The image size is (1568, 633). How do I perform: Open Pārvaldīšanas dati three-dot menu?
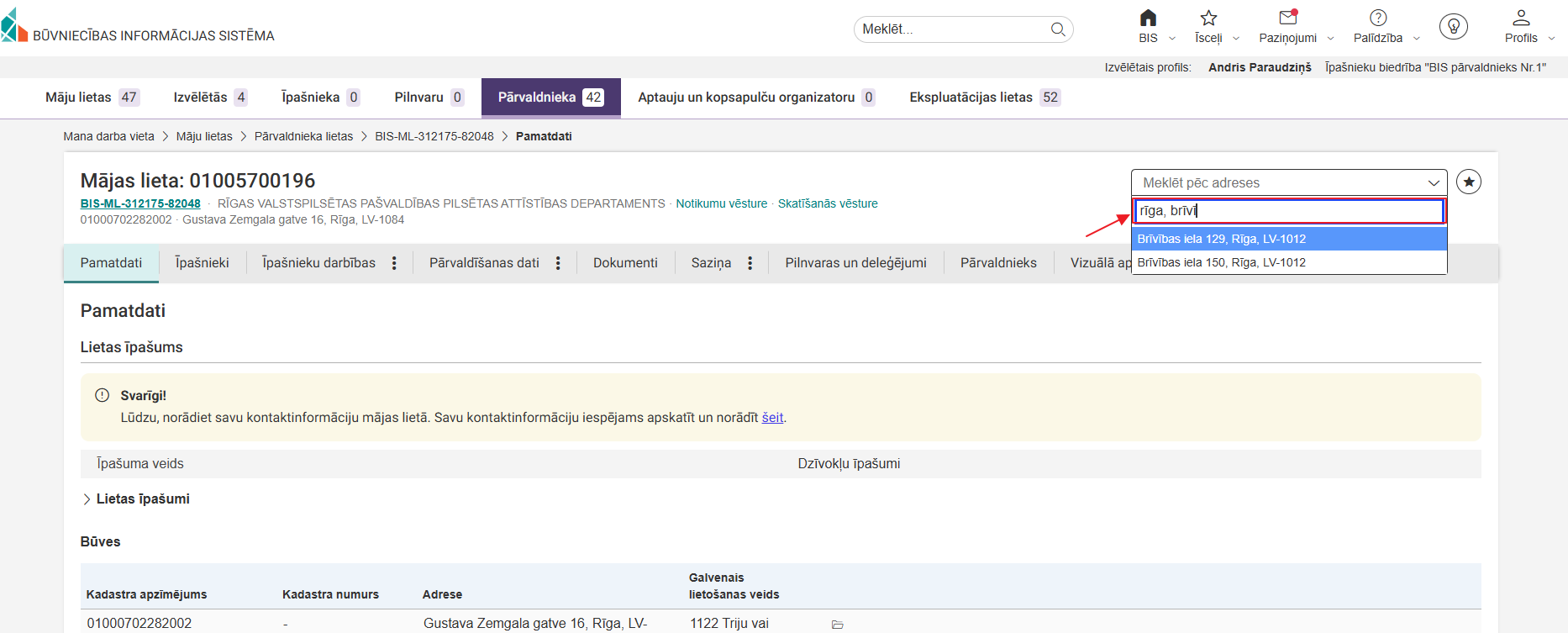[x=558, y=263]
